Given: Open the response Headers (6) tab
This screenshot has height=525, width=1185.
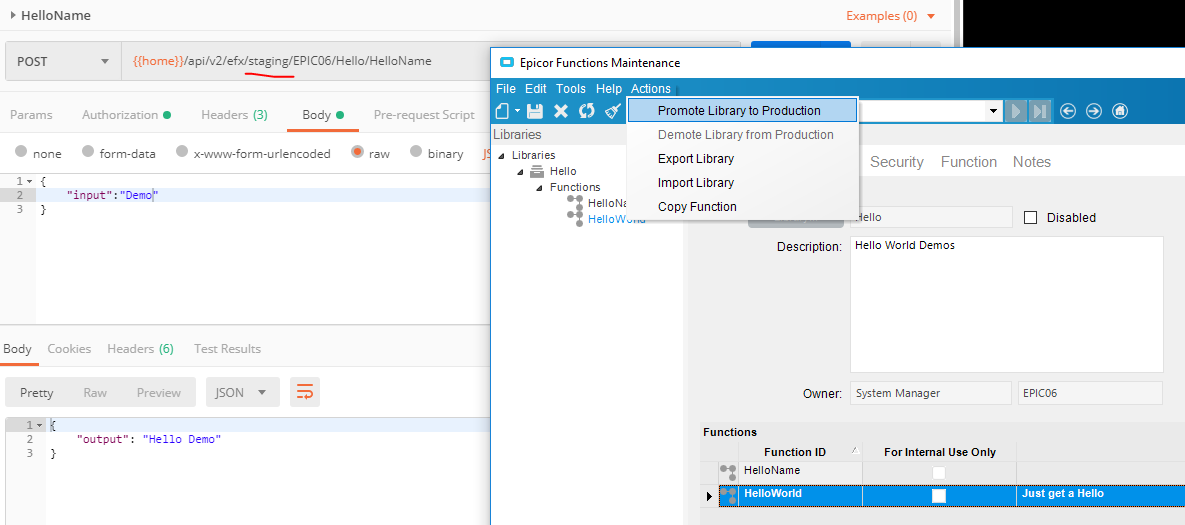Looking at the screenshot, I should pyautogui.click(x=141, y=348).
